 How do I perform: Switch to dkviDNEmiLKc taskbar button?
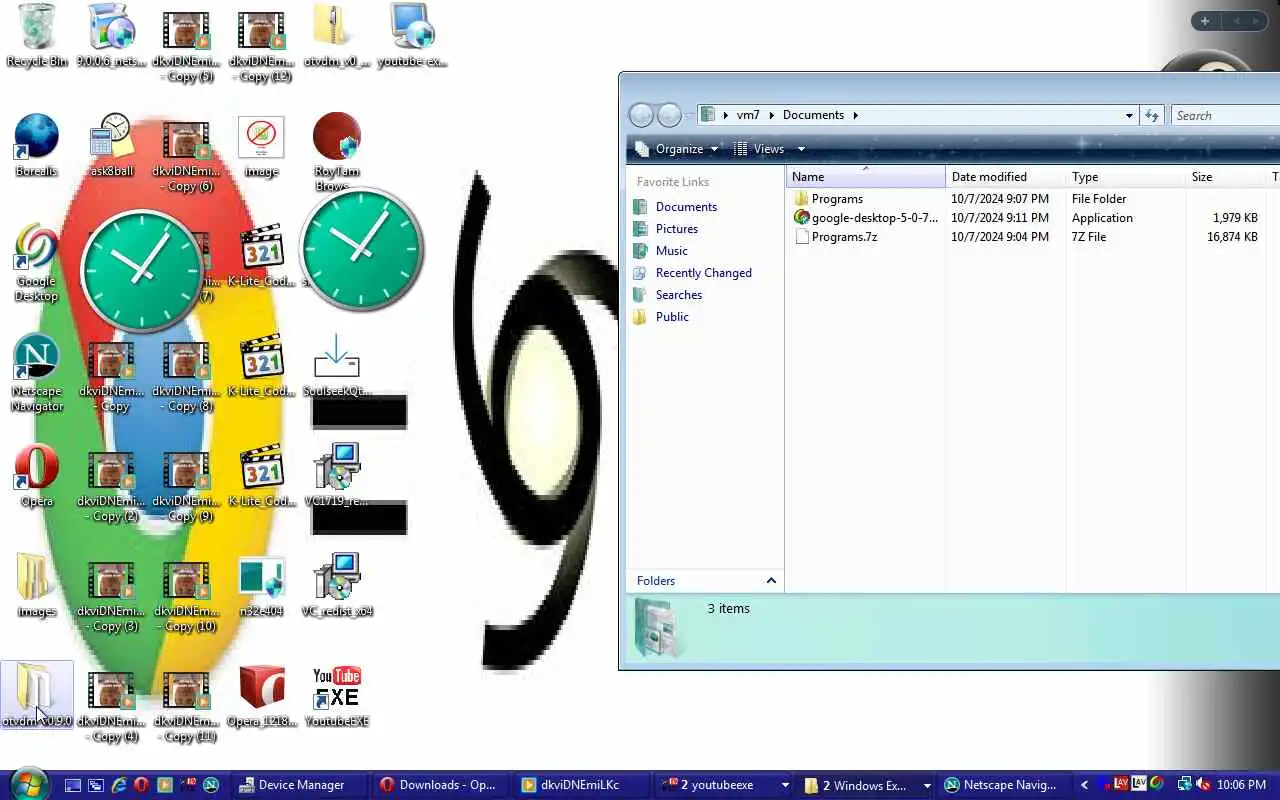pyautogui.click(x=582, y=785)
